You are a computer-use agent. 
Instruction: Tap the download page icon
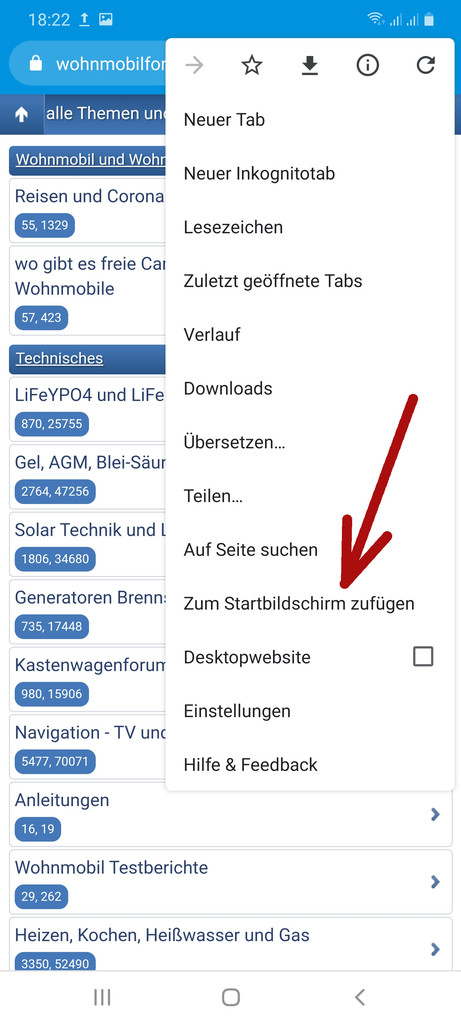coord(310,65)
